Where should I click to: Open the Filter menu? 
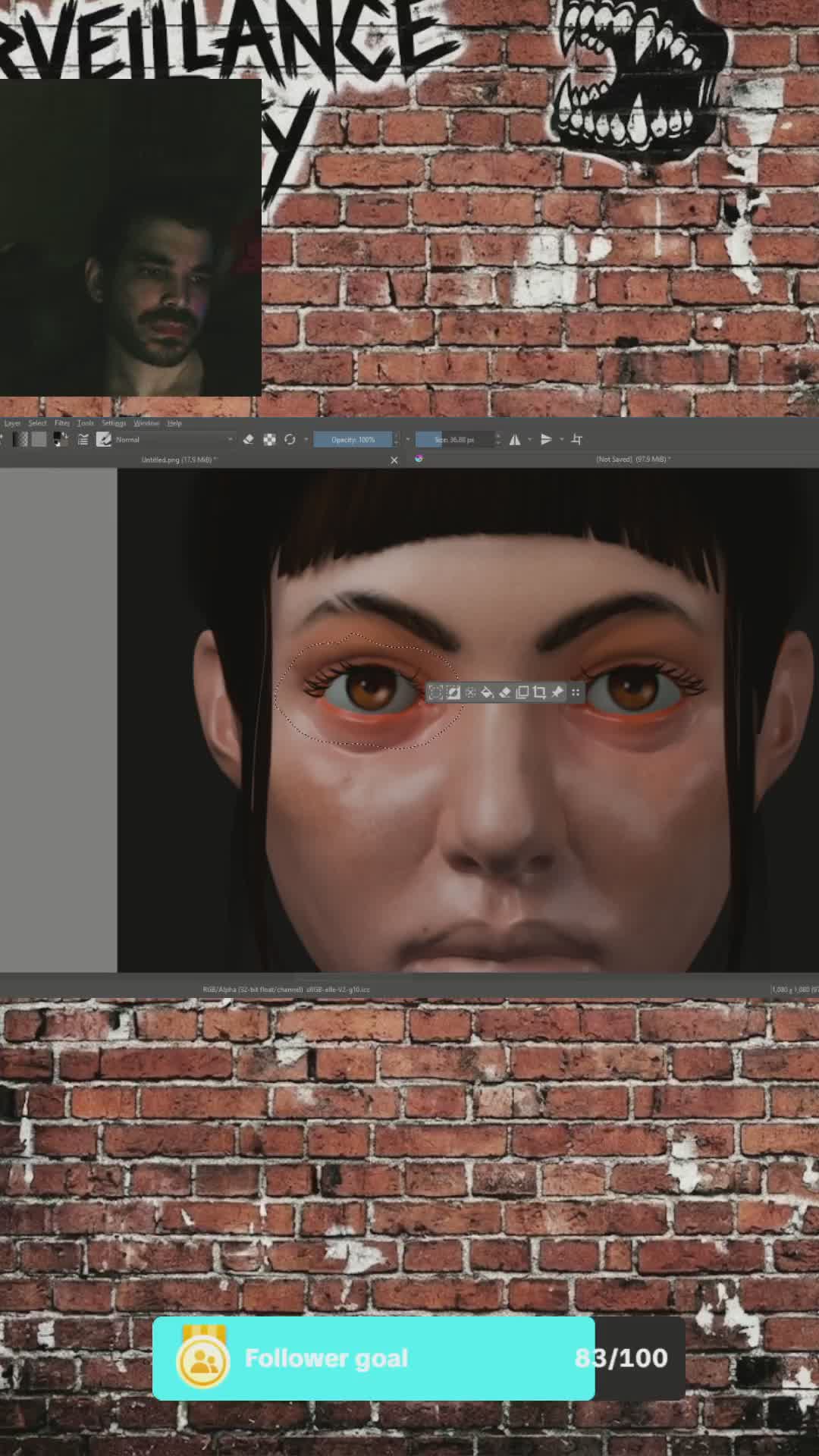pyautogui.click(x=62, y=423)
